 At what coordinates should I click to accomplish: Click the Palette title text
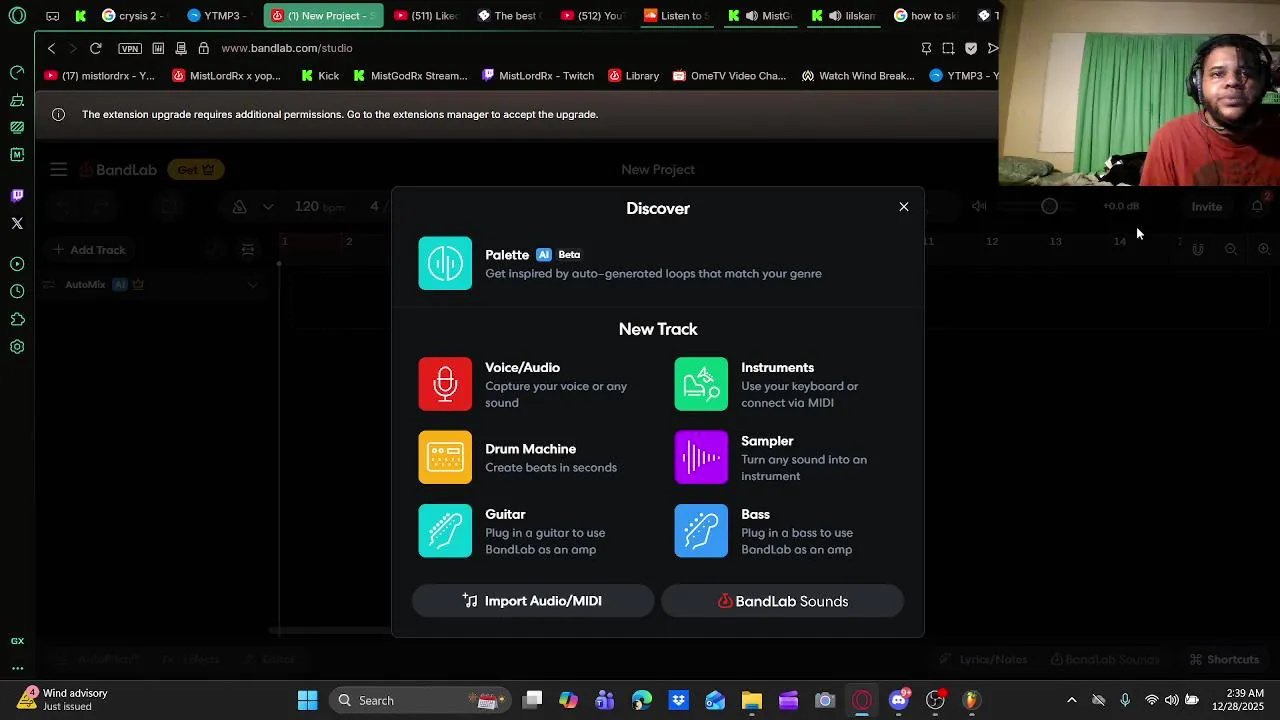click(x=507, y=254)
